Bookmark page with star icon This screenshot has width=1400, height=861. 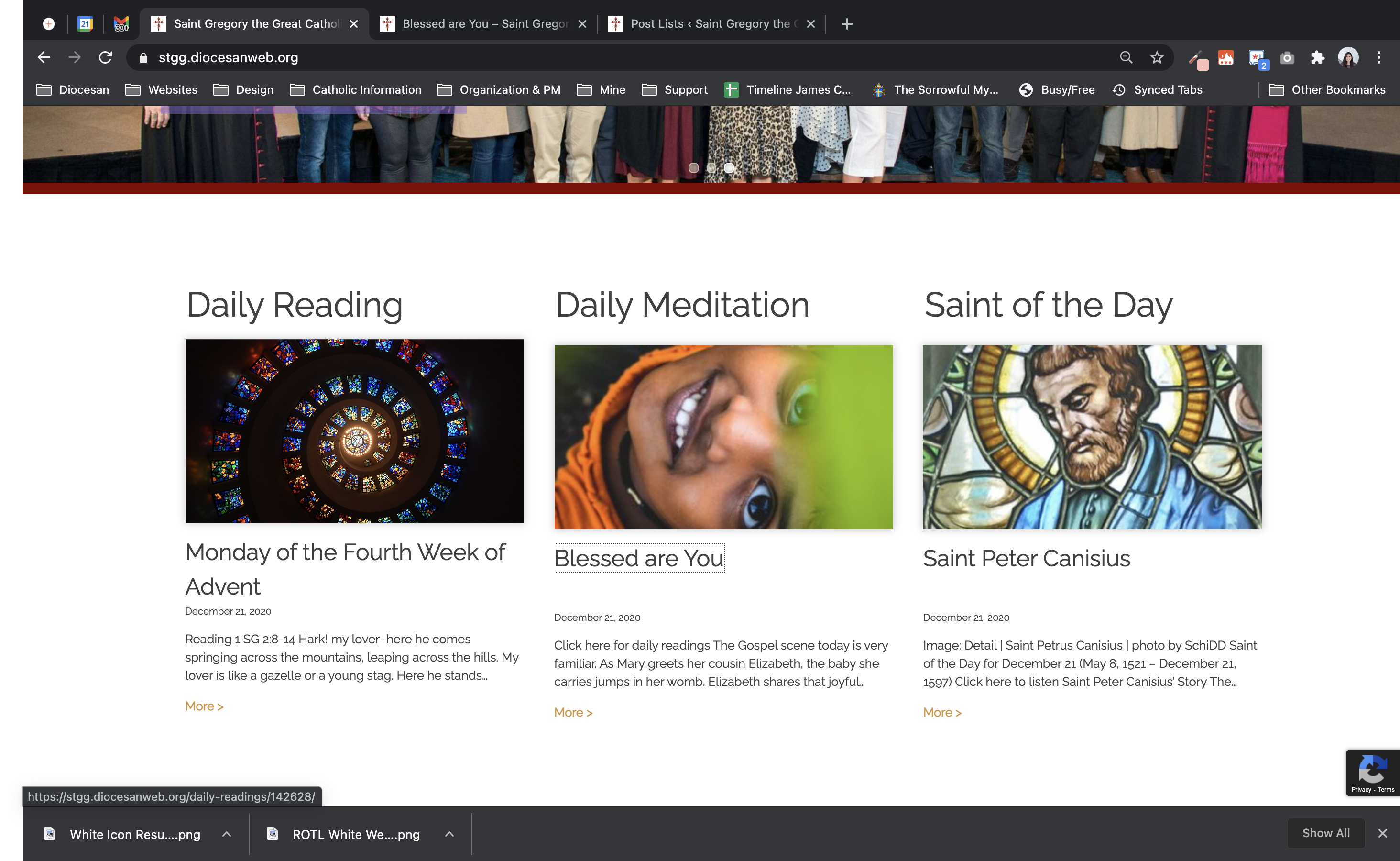1157,57
